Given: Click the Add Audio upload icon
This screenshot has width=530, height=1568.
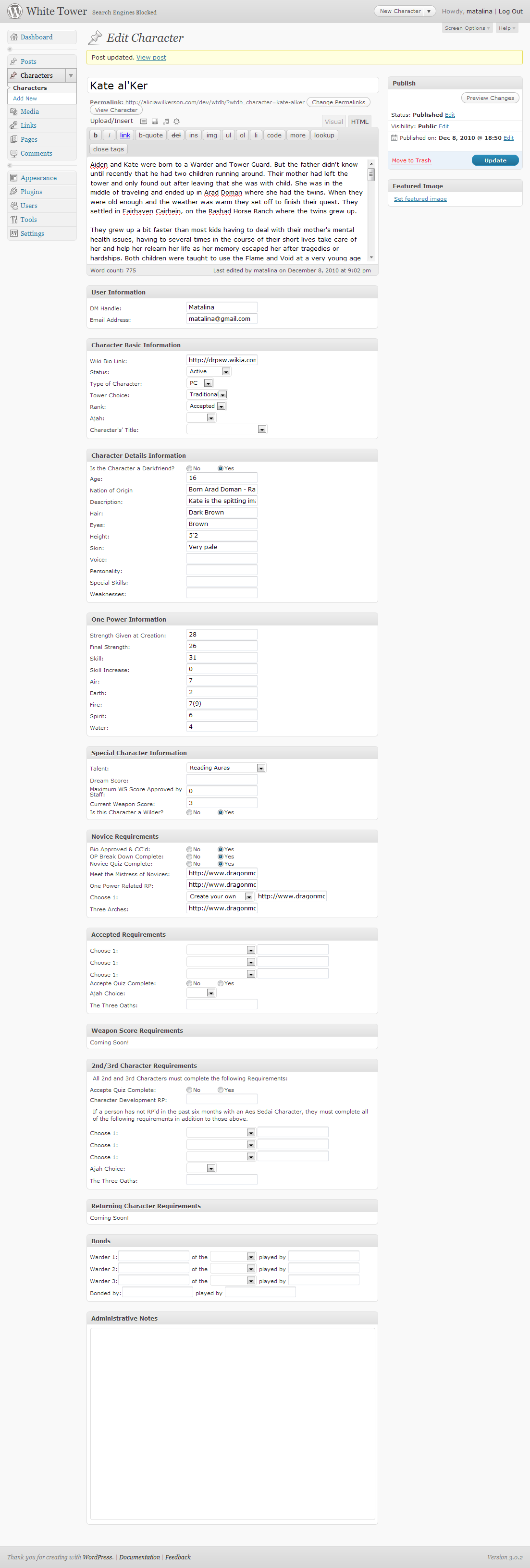Looking at the screenshot, I should [165, 121].
